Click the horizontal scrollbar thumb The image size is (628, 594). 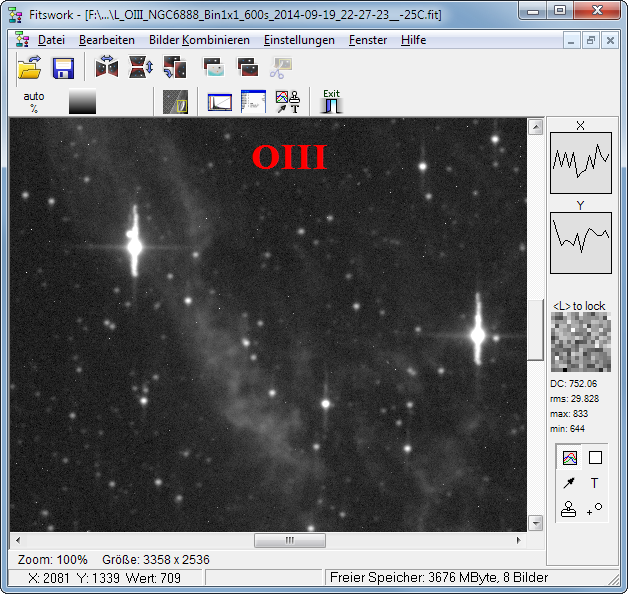pyautogui.click(x=290, y=540)
